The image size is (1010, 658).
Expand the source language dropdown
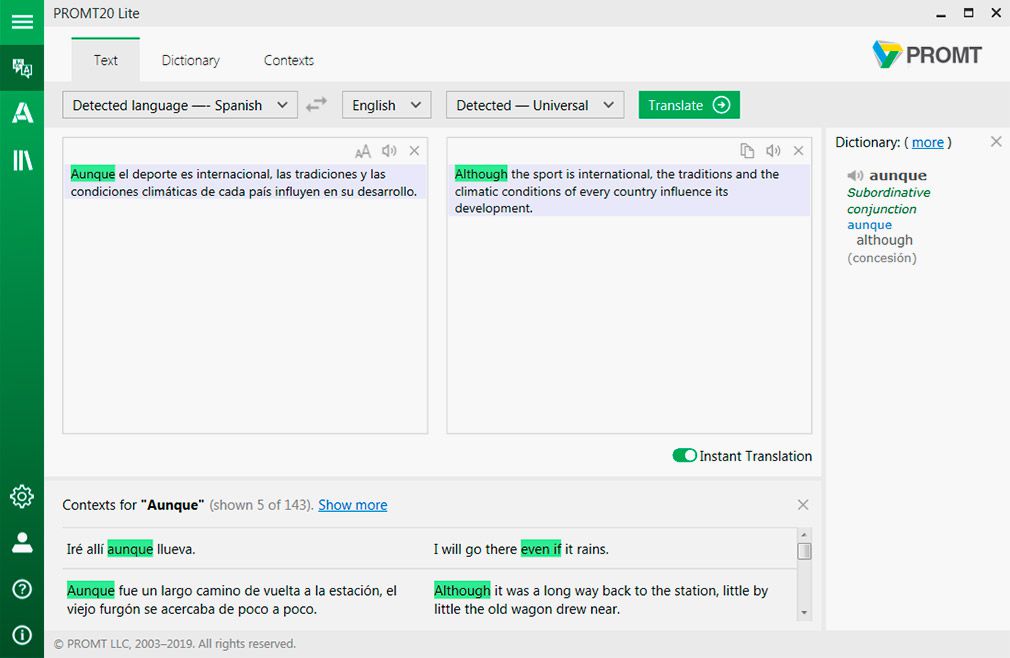tap(180, 105)
